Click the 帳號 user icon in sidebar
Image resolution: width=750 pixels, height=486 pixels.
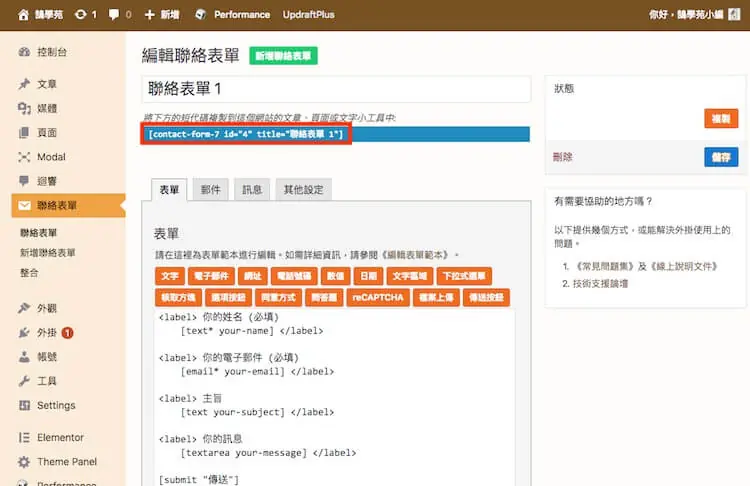coord(24,356)
